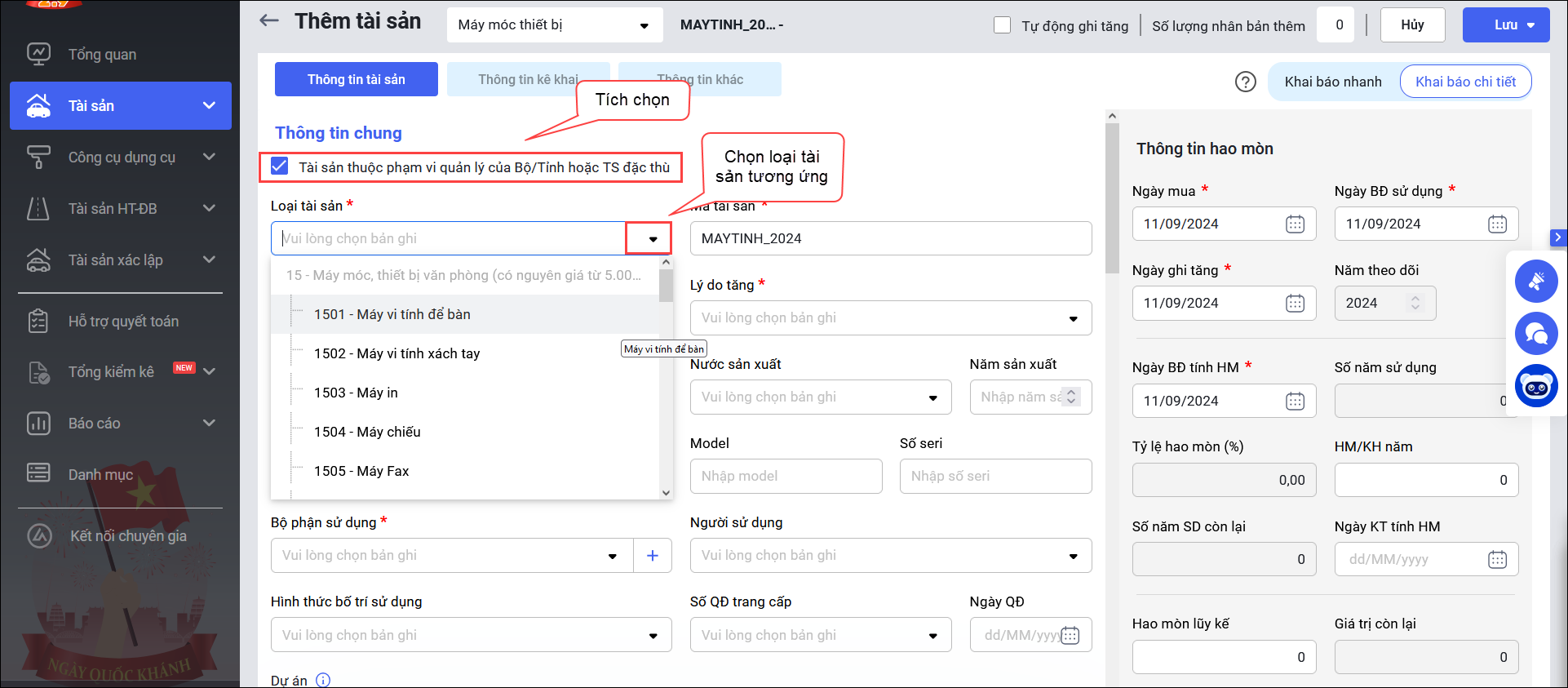Open the Tổng quan dashboard icon
This screenshot has height=688, width=1568.
38,54
